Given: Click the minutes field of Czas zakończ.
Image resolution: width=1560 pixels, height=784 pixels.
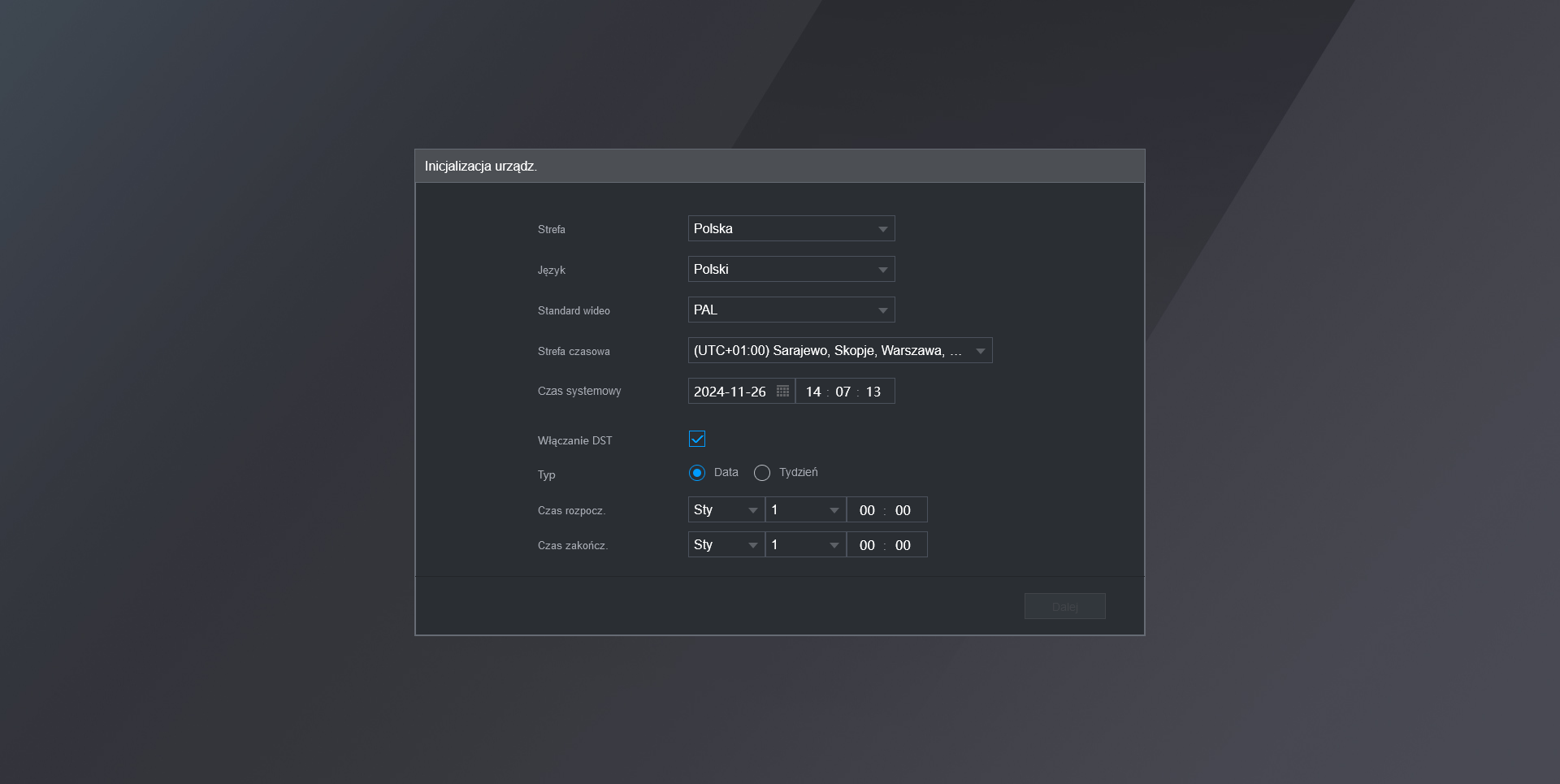Looking at the screenshot, I should tap(903, 545).
